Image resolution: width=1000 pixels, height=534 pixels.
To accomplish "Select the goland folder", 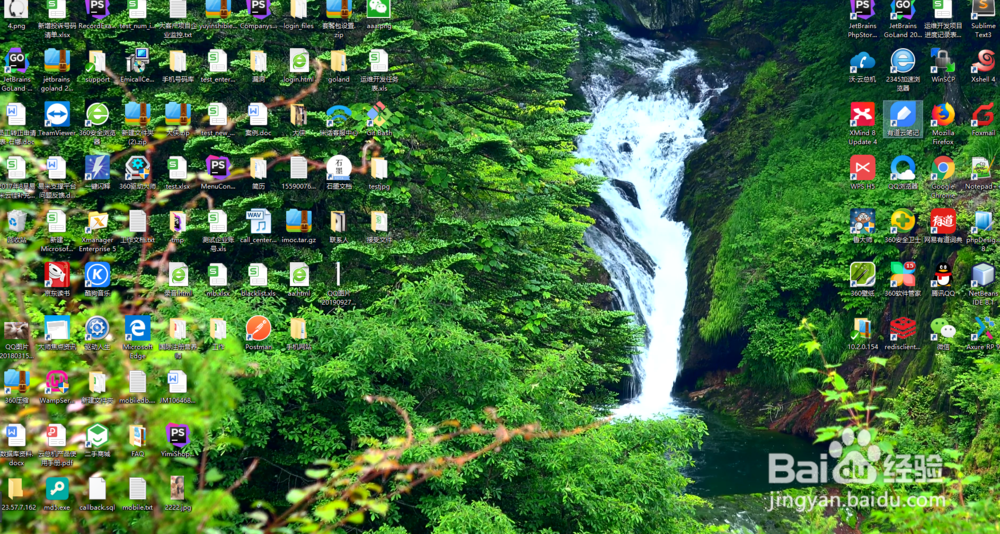I will pyautogui.click(x=339, y=61).
